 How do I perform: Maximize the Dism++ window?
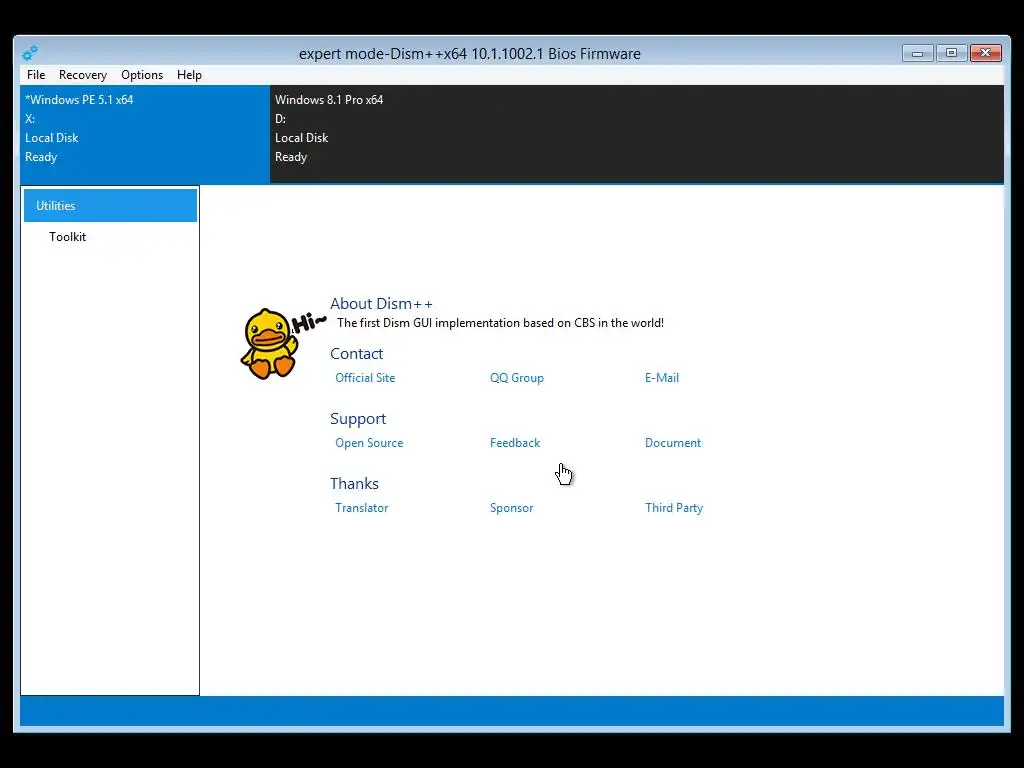point(952,53)
